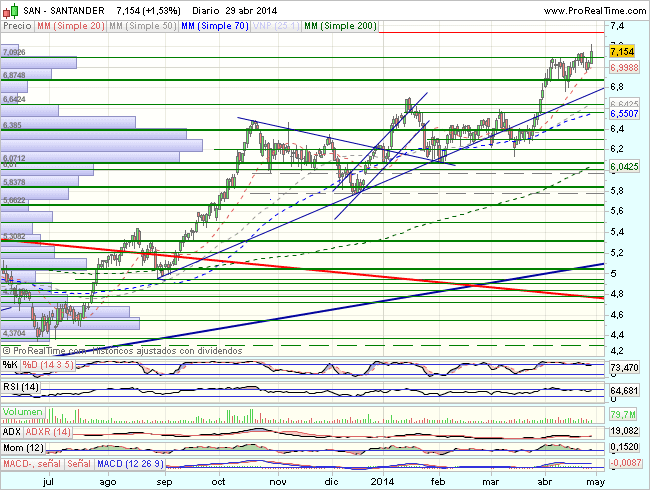The image size is (650, 490).
Task: Click the 'Diario 29 abr 2014' header text
Action: tap(235, 11)
